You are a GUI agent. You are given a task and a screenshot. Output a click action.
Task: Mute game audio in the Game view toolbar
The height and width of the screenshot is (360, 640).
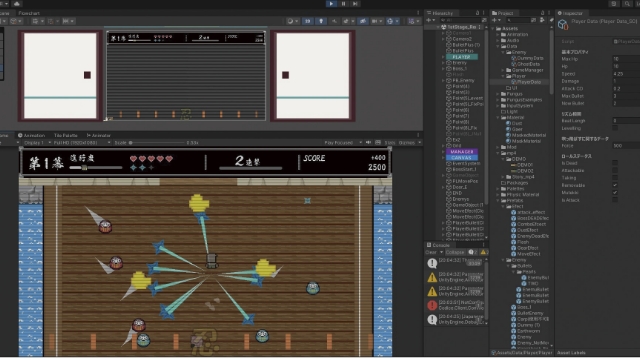369,143
